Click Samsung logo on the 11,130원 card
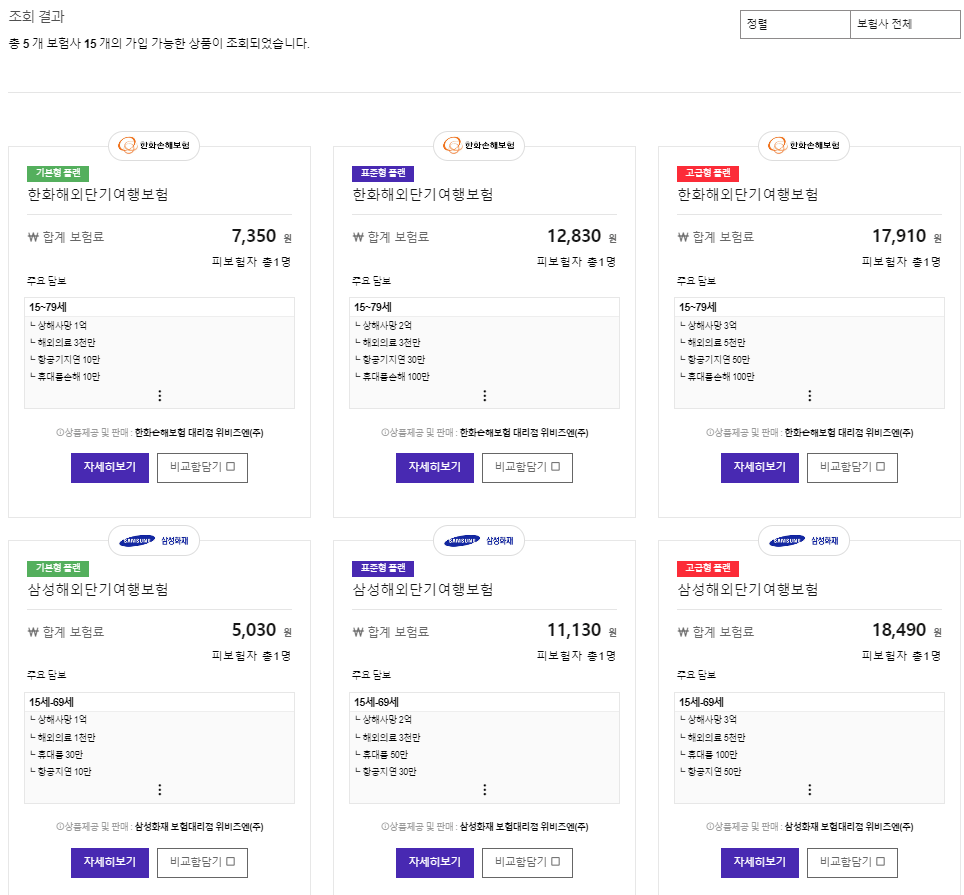 (x=479, y=541)
